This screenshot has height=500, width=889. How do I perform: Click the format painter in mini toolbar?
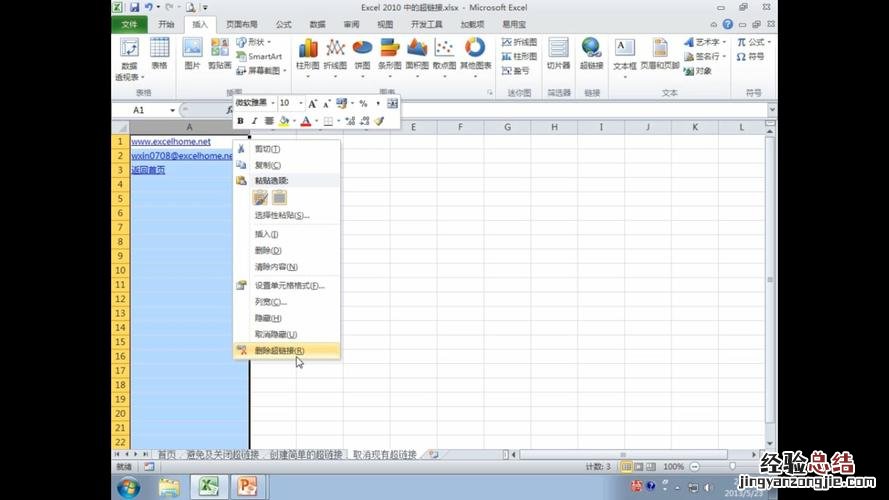379,121
